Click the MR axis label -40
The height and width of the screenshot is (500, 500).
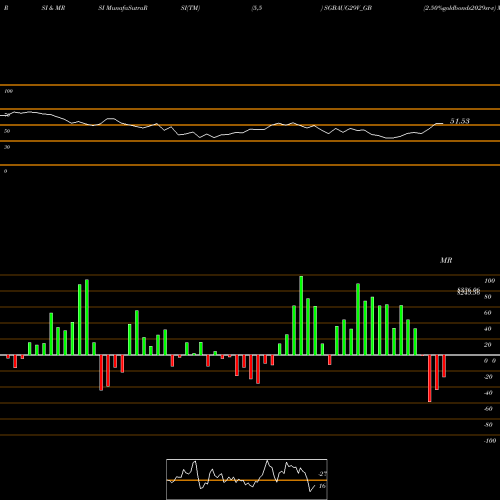(488, 393)
